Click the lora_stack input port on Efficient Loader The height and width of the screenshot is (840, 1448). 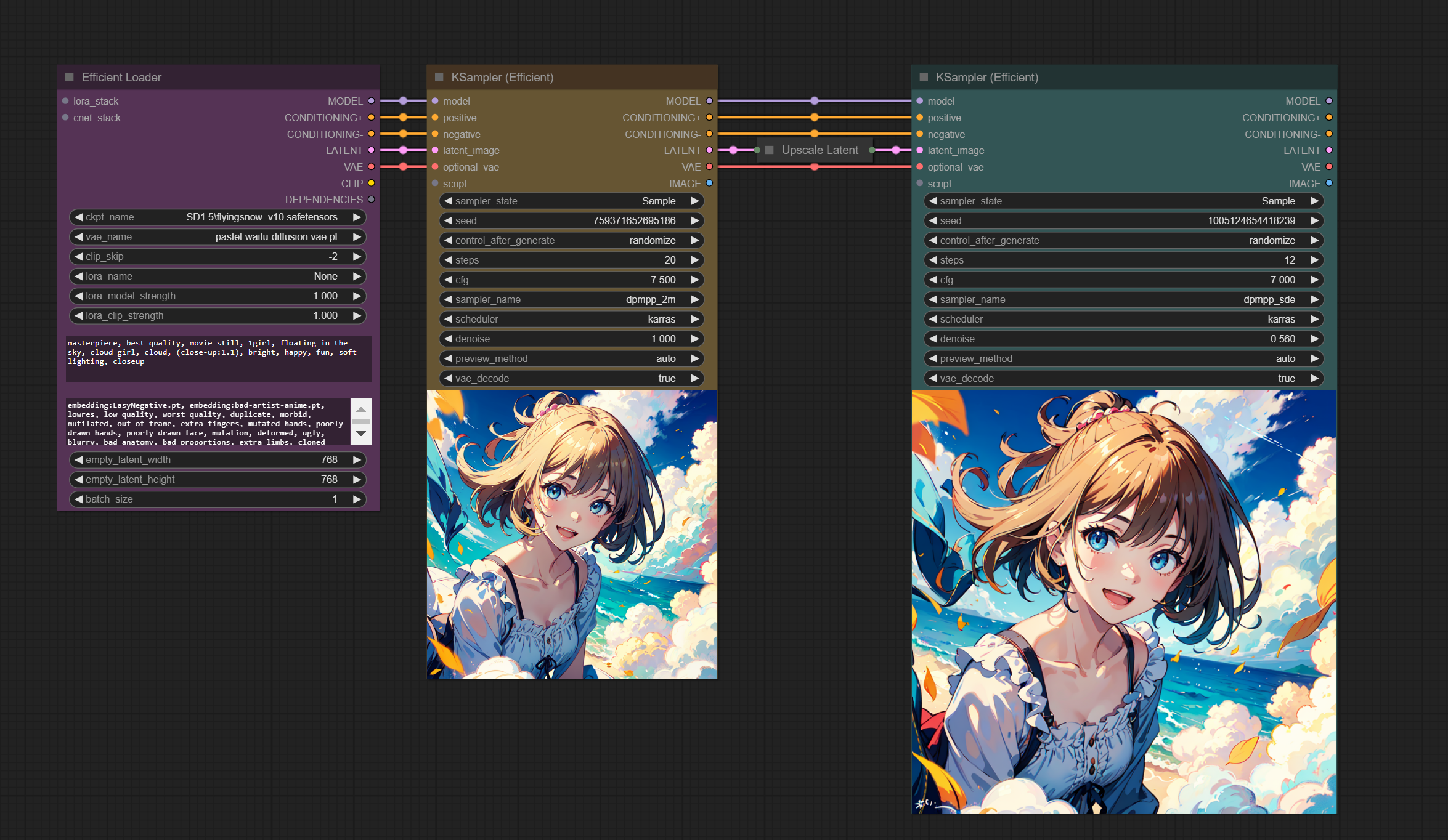65,101
